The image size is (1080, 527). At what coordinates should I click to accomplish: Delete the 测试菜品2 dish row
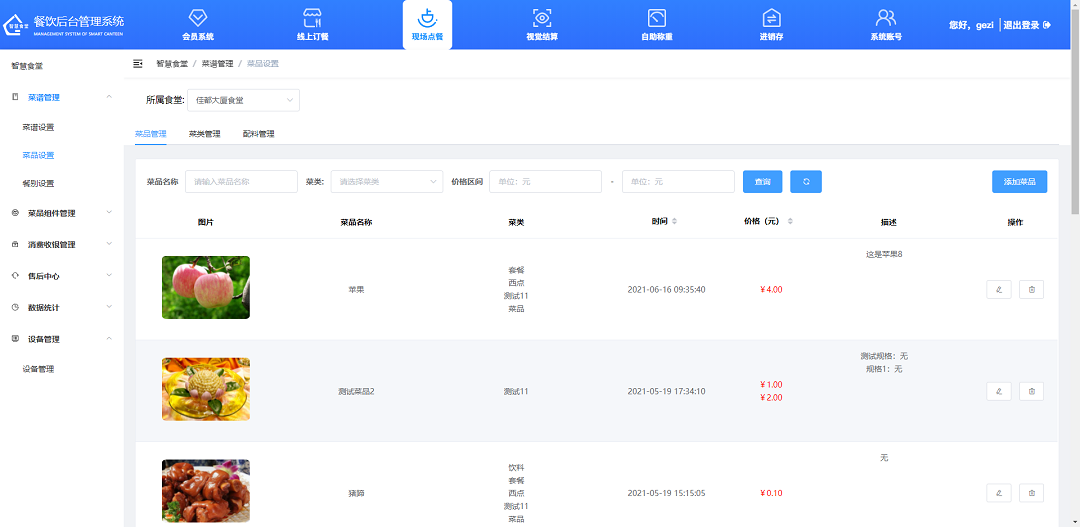(1031, 391)
